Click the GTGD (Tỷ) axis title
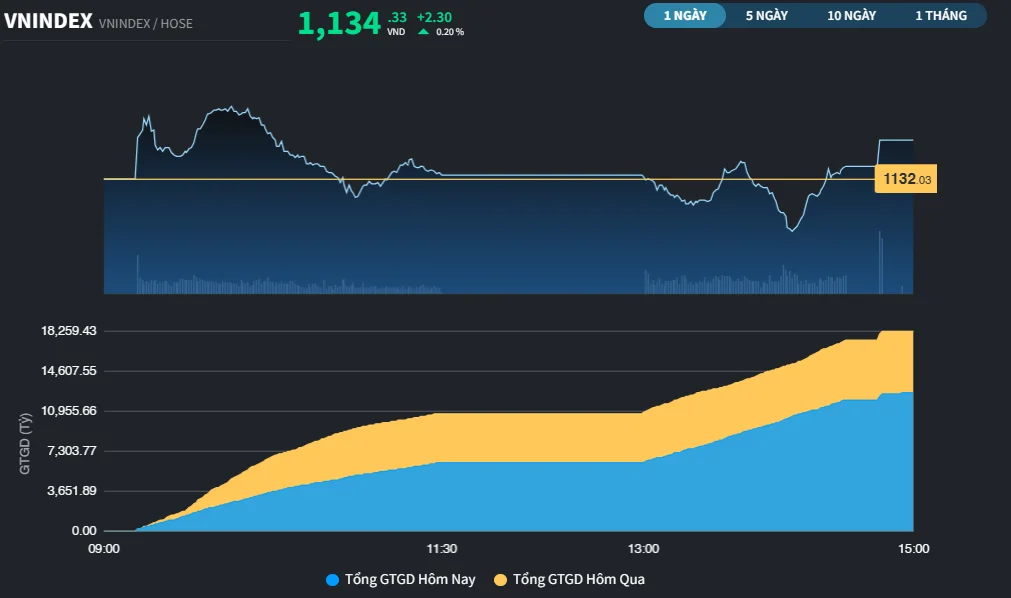Screen dimensions: 1011x598 25,444
